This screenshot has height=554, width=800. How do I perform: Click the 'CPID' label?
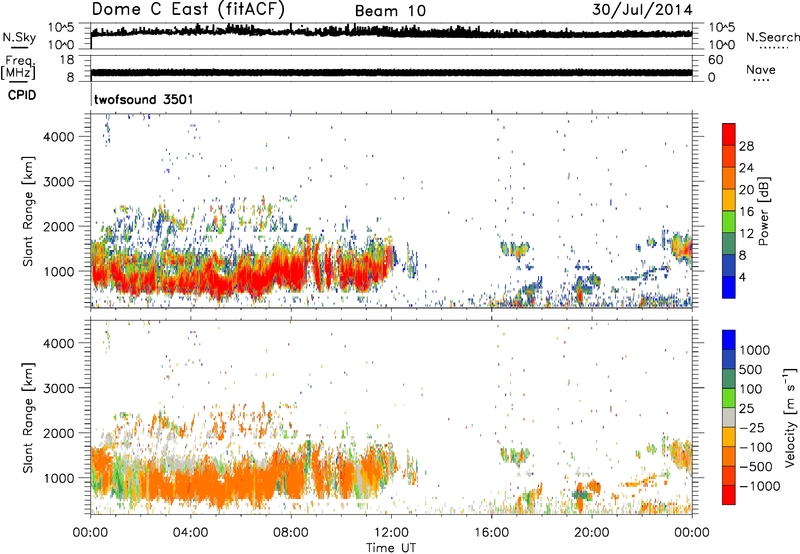pos(22,95)
